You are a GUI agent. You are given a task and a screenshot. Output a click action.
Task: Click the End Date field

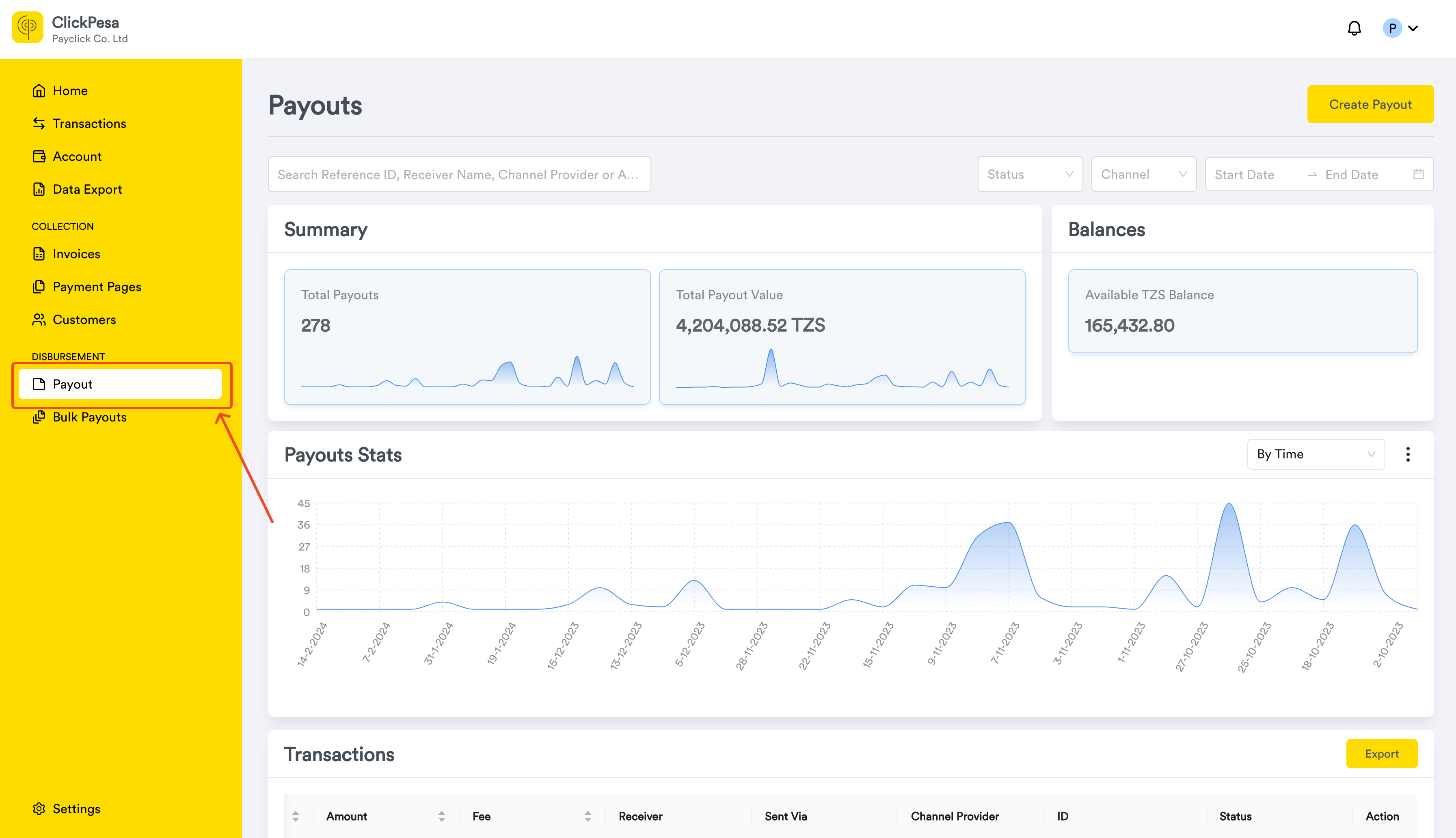[1351, 175]
